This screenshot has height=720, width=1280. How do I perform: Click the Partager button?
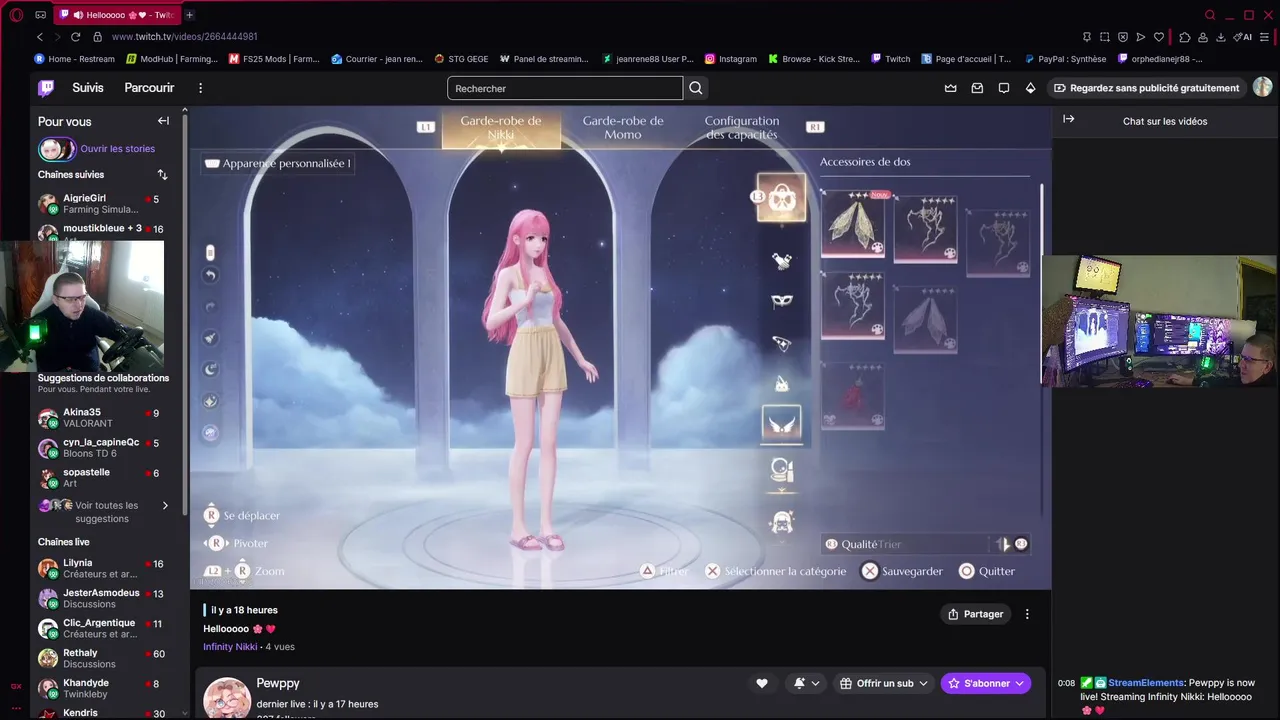pos(975,614)
